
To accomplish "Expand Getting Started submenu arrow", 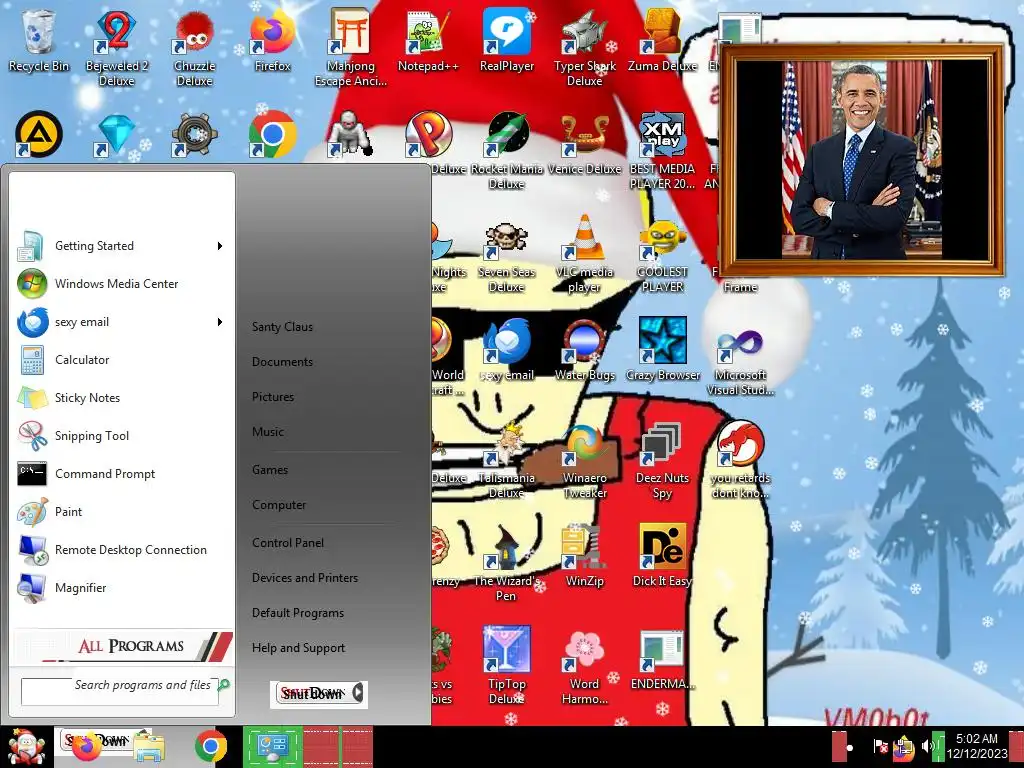I will pos(220,246).
